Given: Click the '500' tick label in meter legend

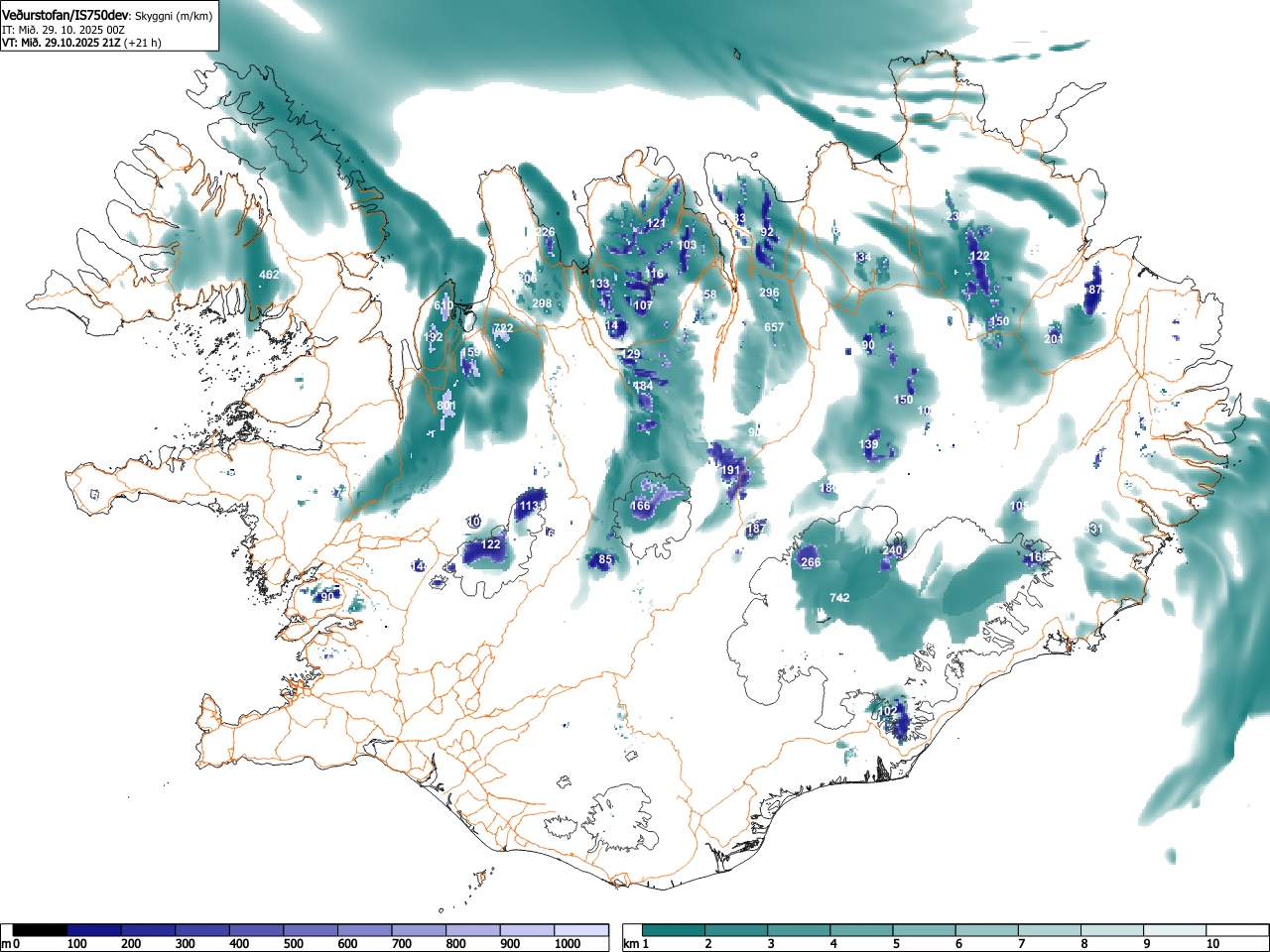Looking at the screenshot, I should (x=293, y=944).
